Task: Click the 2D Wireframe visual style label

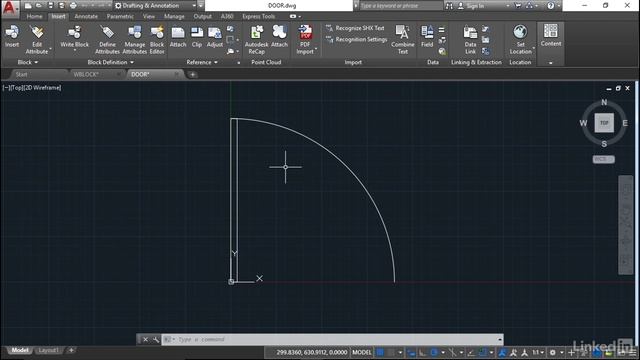Action: (x=43, y=88)
